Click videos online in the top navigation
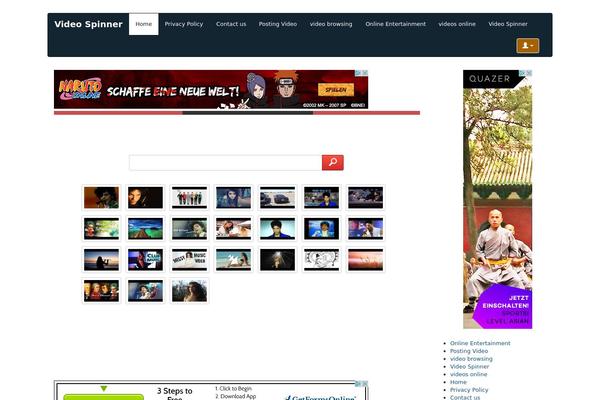This screenshot has height=400, width=600. (457, 24)
